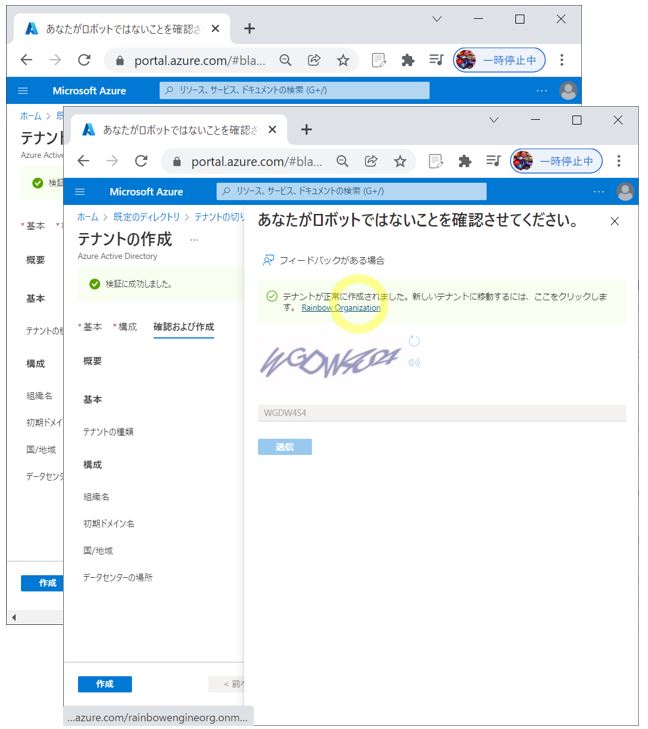648x729 pixels.
Task: Click the テナントの種類 label in front window
Action: click(108, 432)
